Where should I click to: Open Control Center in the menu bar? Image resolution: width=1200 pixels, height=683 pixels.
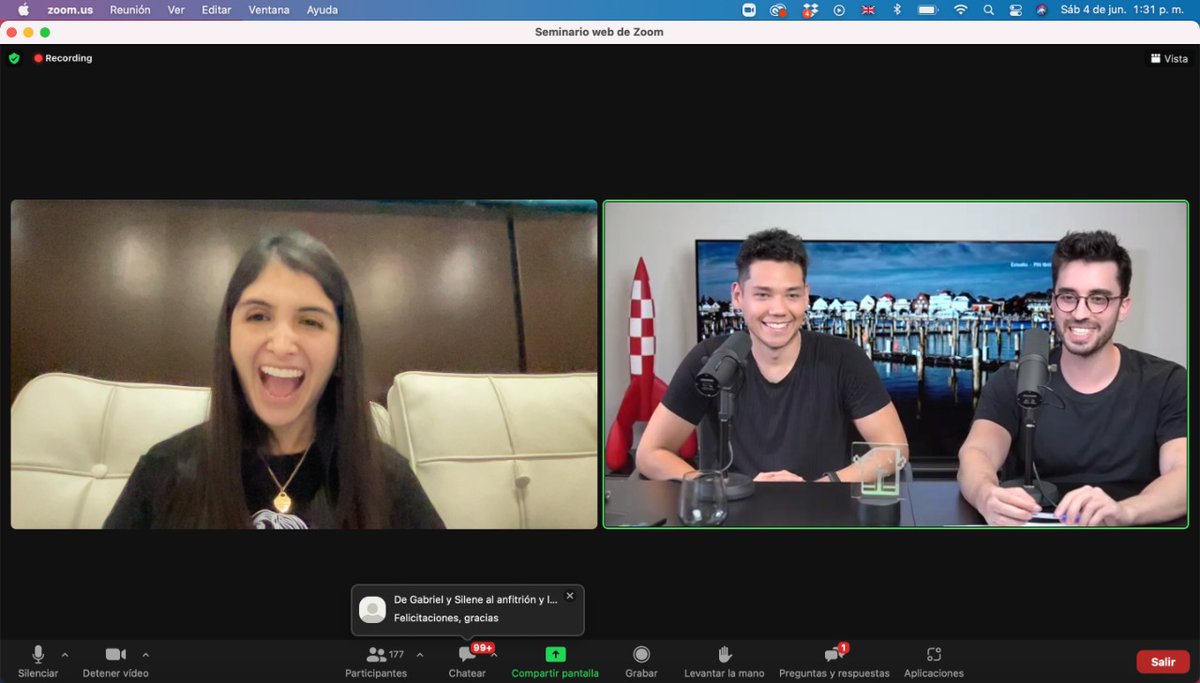[1015, 10]
